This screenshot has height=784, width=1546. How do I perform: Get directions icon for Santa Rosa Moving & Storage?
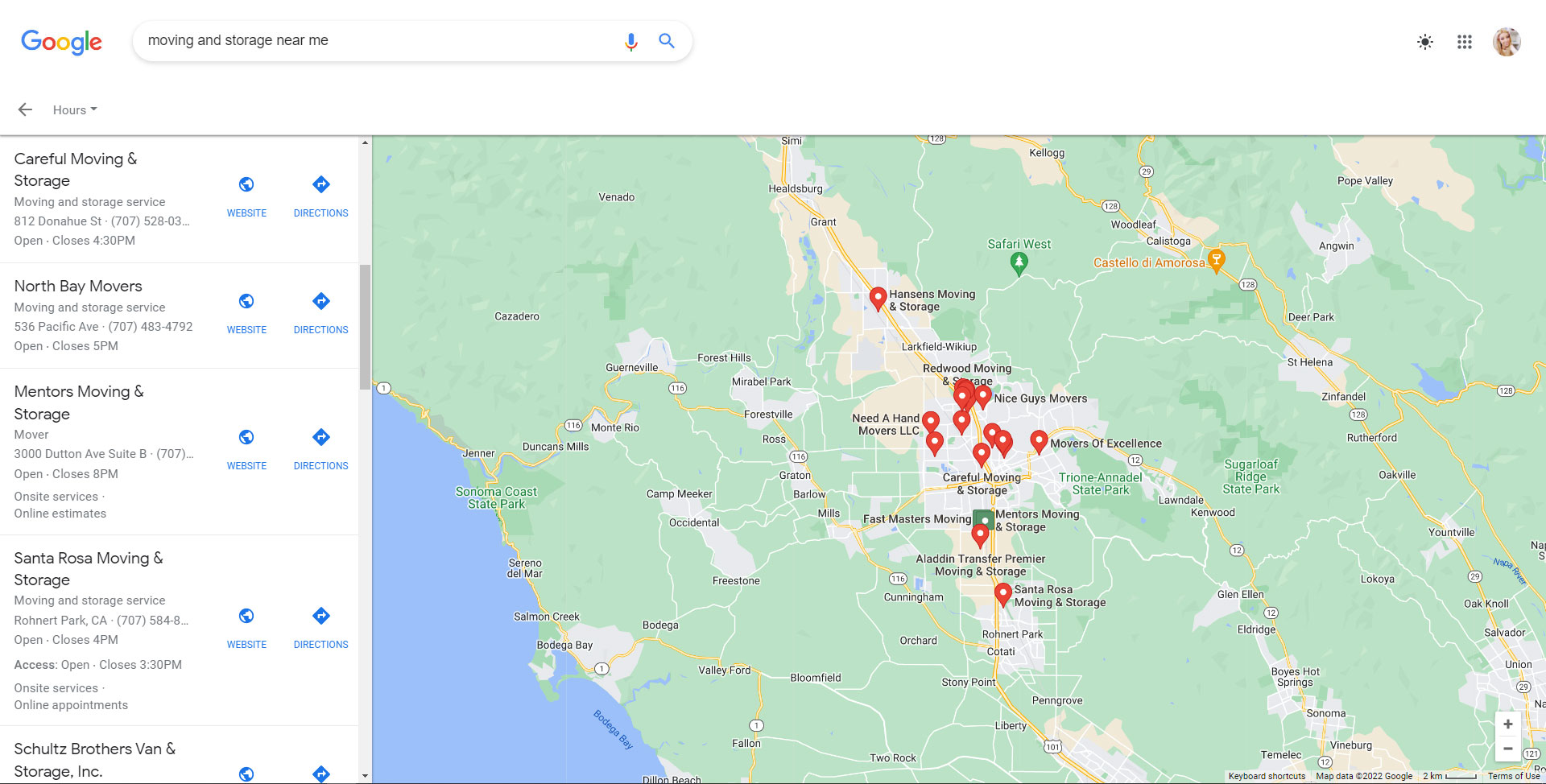pos(321,616)
